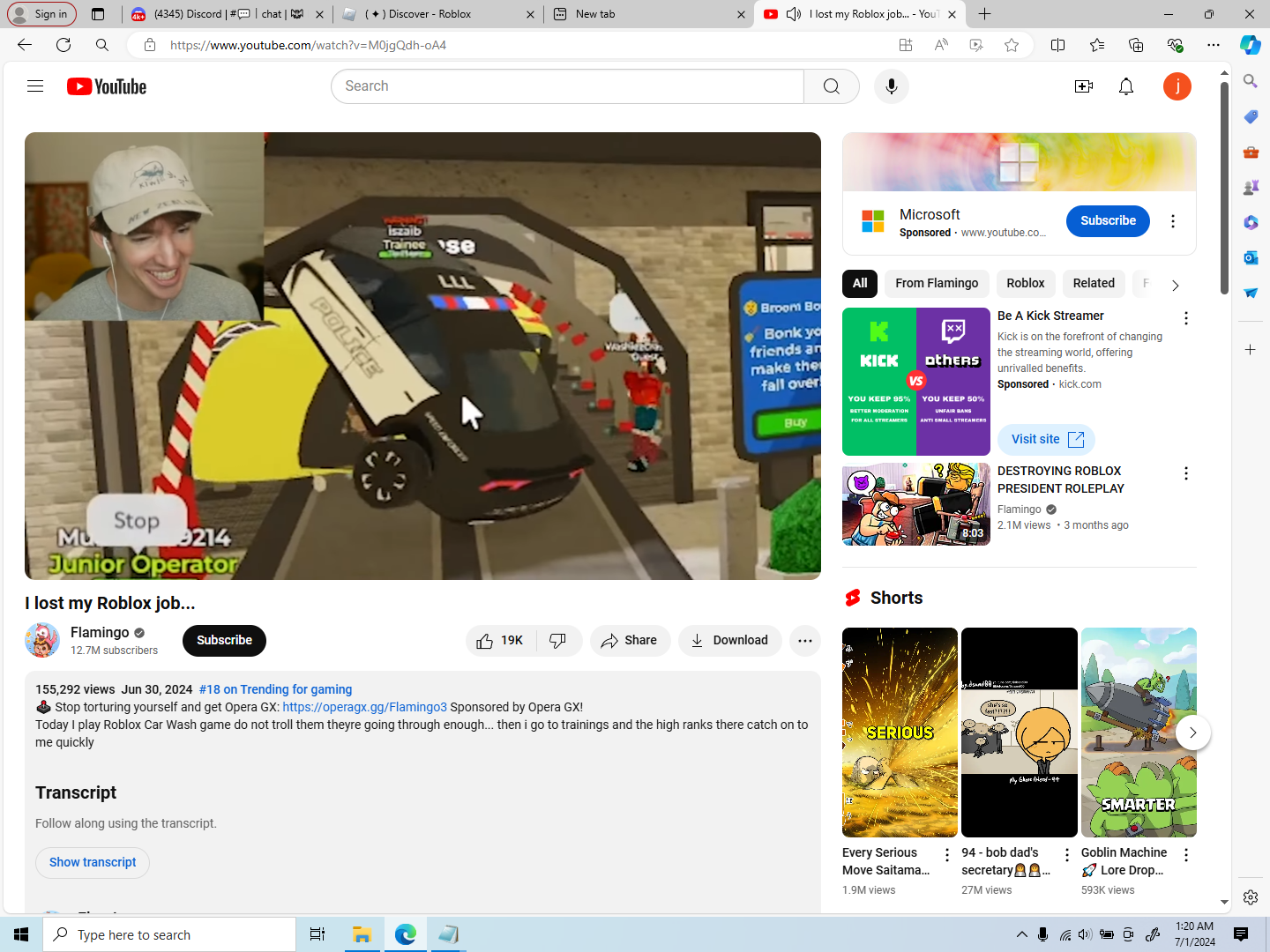Screen dimensions: 1270x952
Task: Open the YouTube guide hamburger menu
Action: 35,86
